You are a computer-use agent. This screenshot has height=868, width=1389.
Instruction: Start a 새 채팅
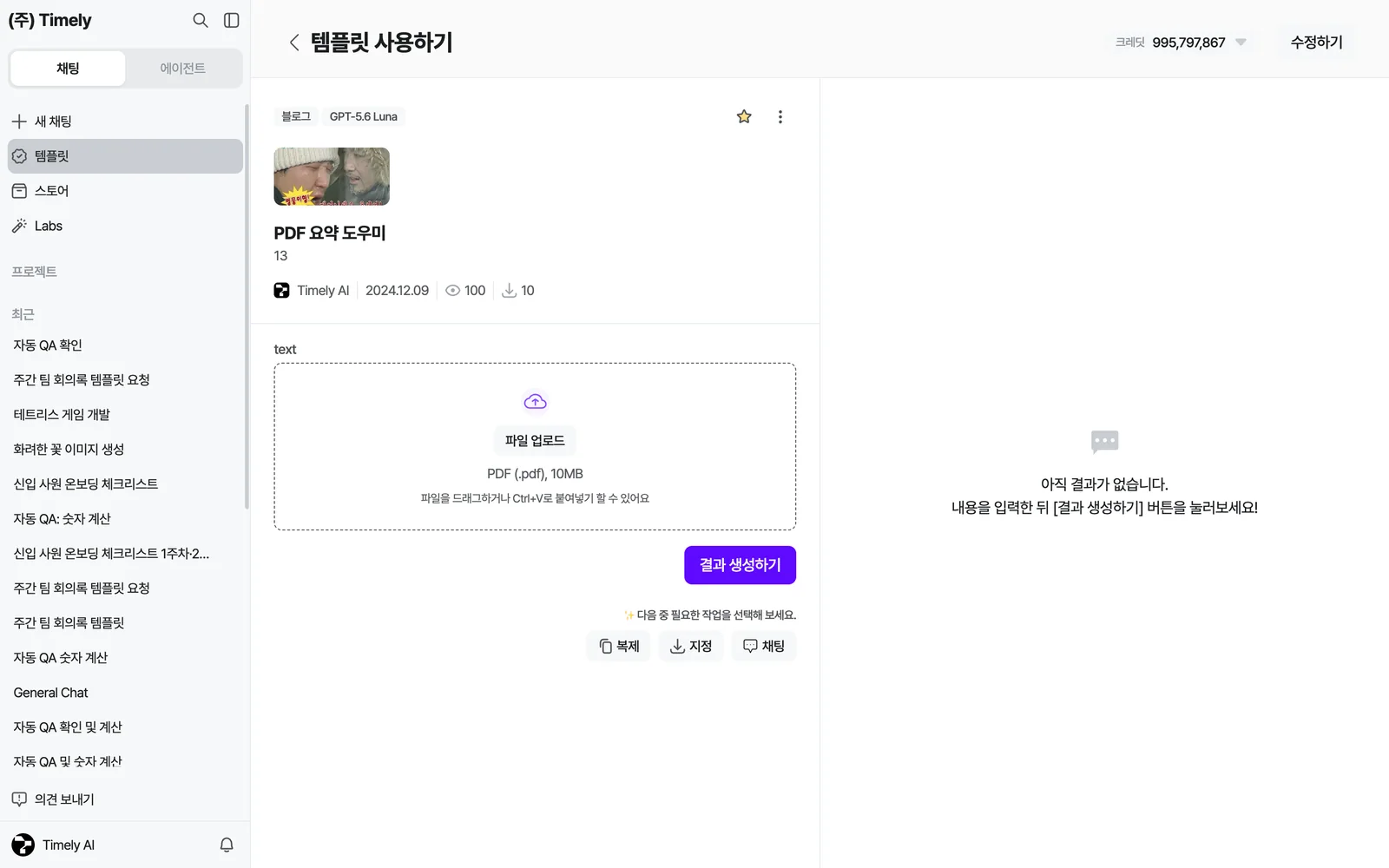pos(125,122)
